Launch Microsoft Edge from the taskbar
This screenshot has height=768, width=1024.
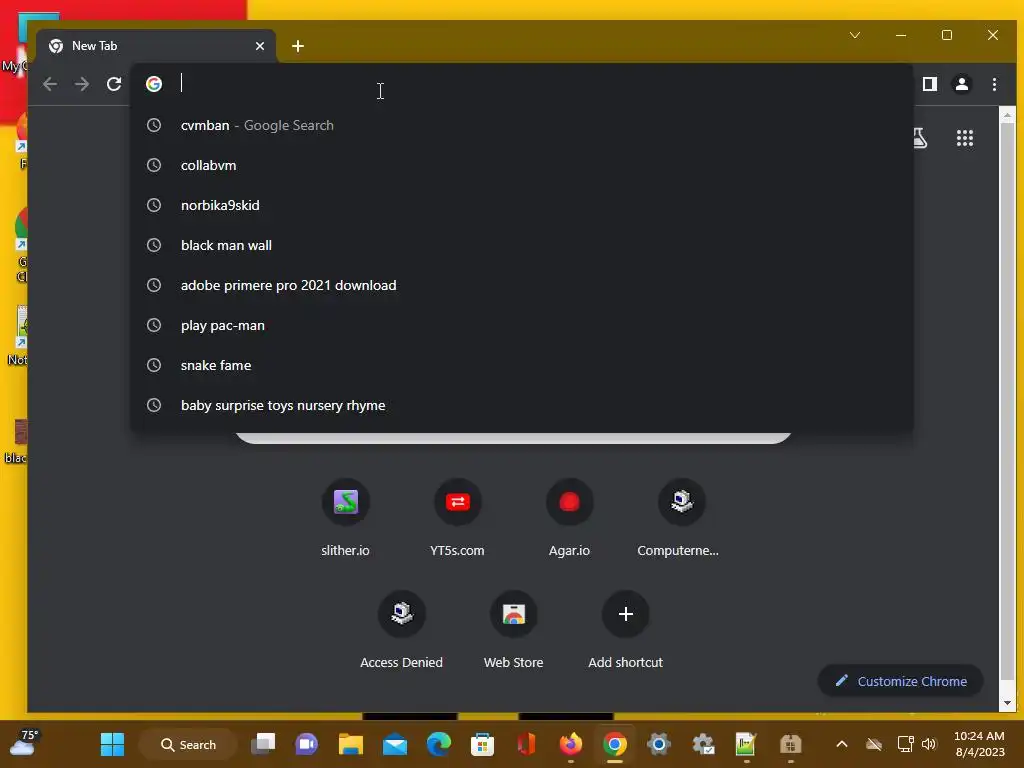click(x=439, y=744)
